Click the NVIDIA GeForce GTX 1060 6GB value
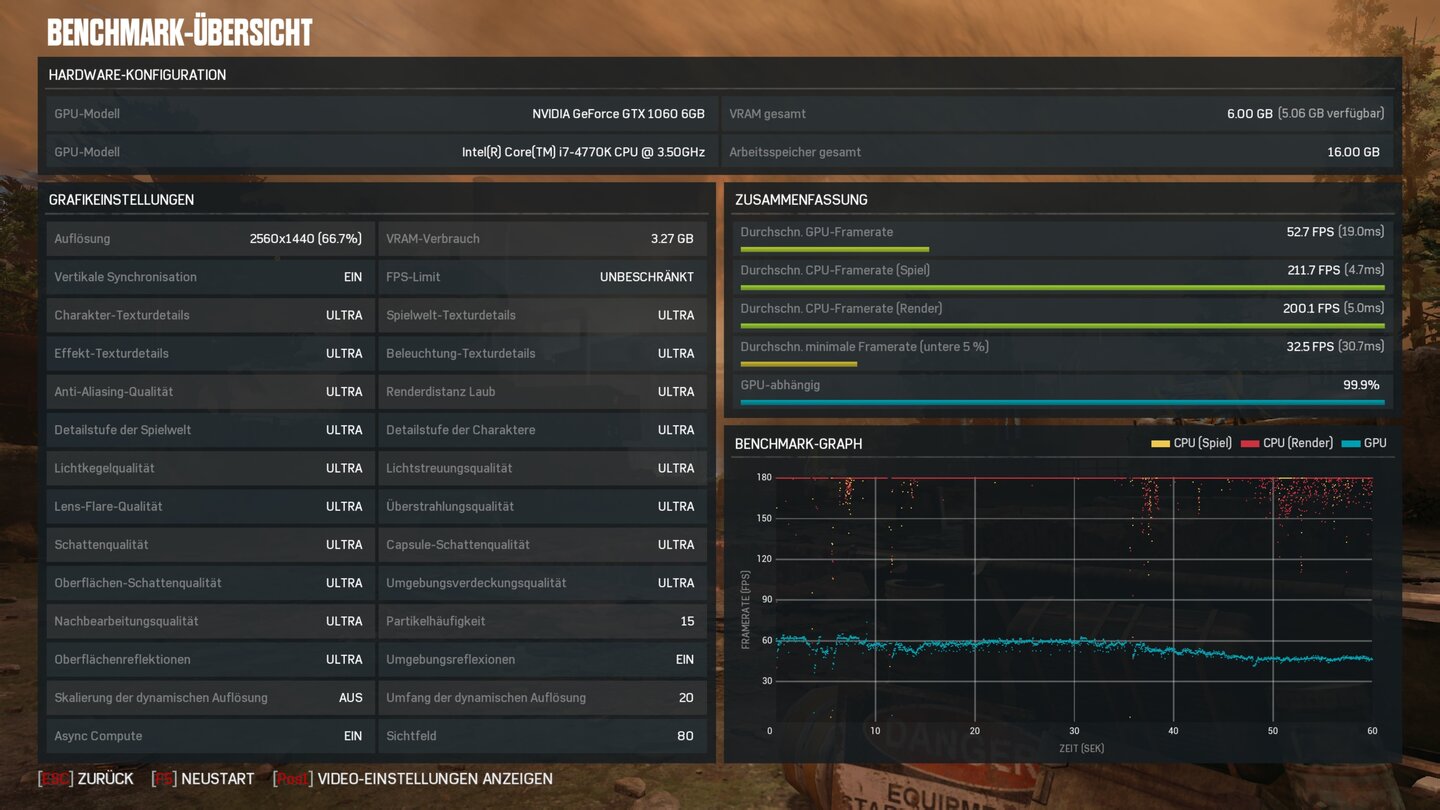The image size is (1440, 810). [618, 114]
